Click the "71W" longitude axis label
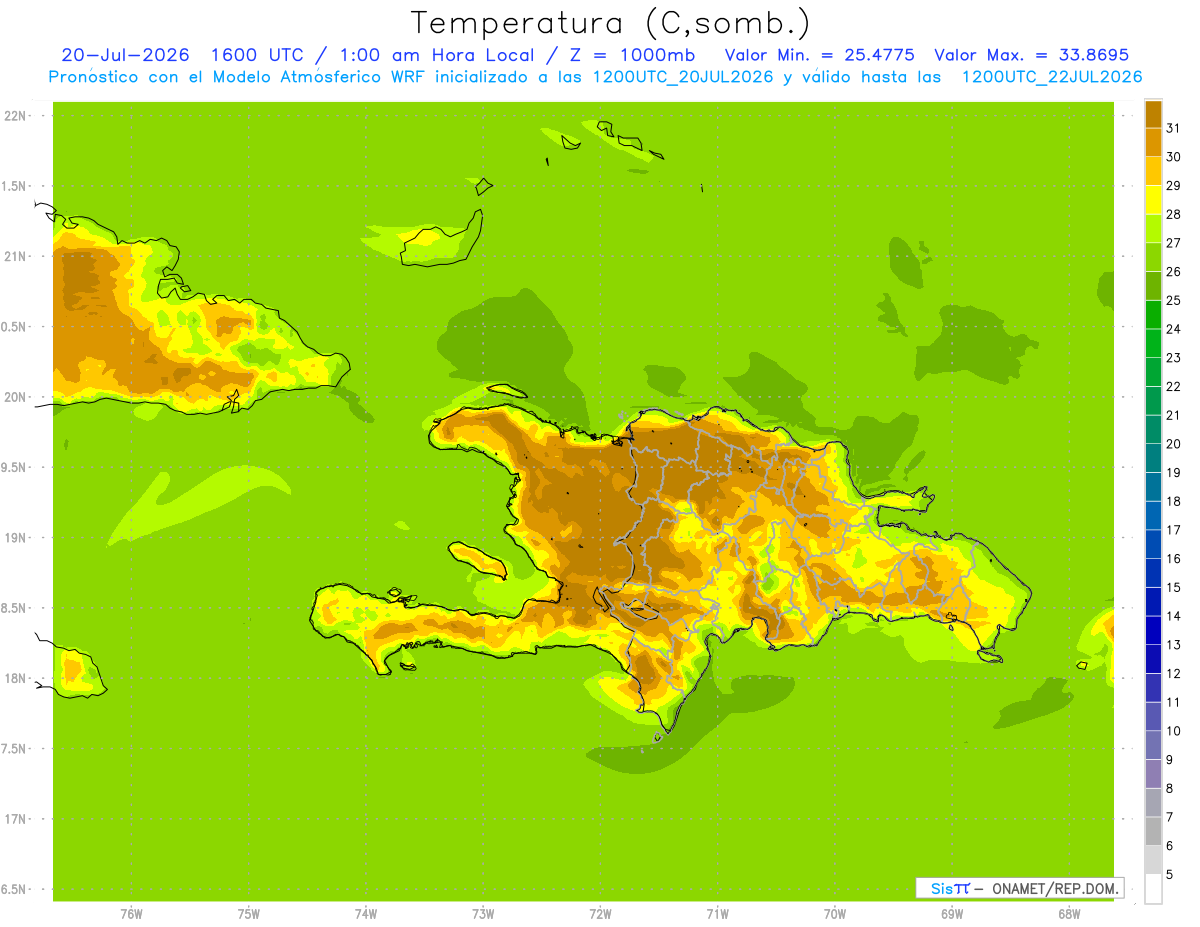Viewport: 1200px width, 927px height. 717,914
